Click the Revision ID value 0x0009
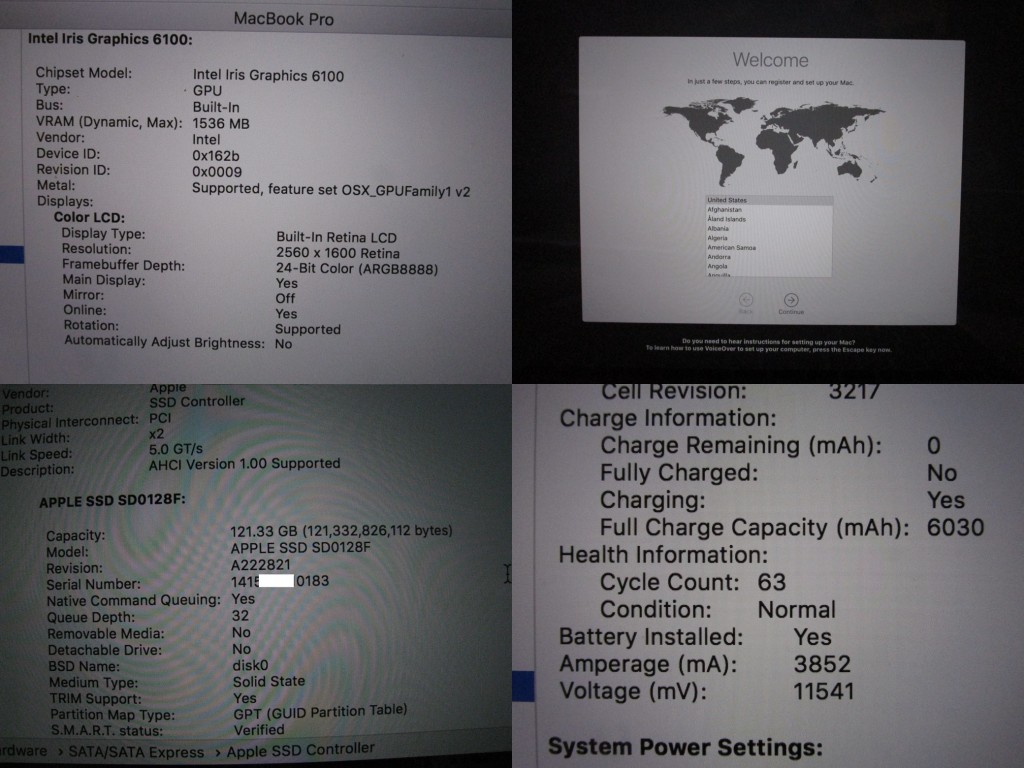 (217, 172)
